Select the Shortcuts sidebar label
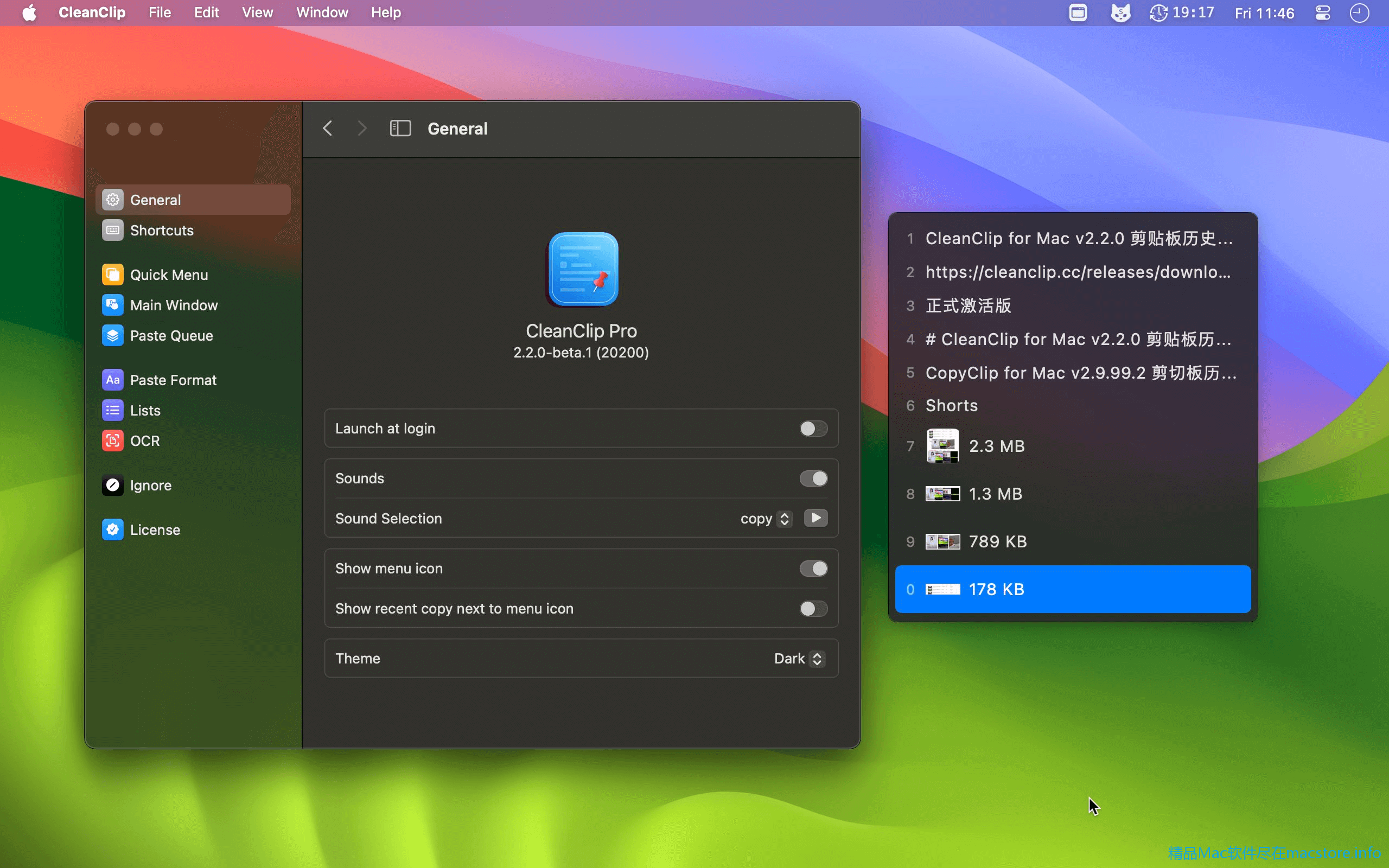 [162, 230]
